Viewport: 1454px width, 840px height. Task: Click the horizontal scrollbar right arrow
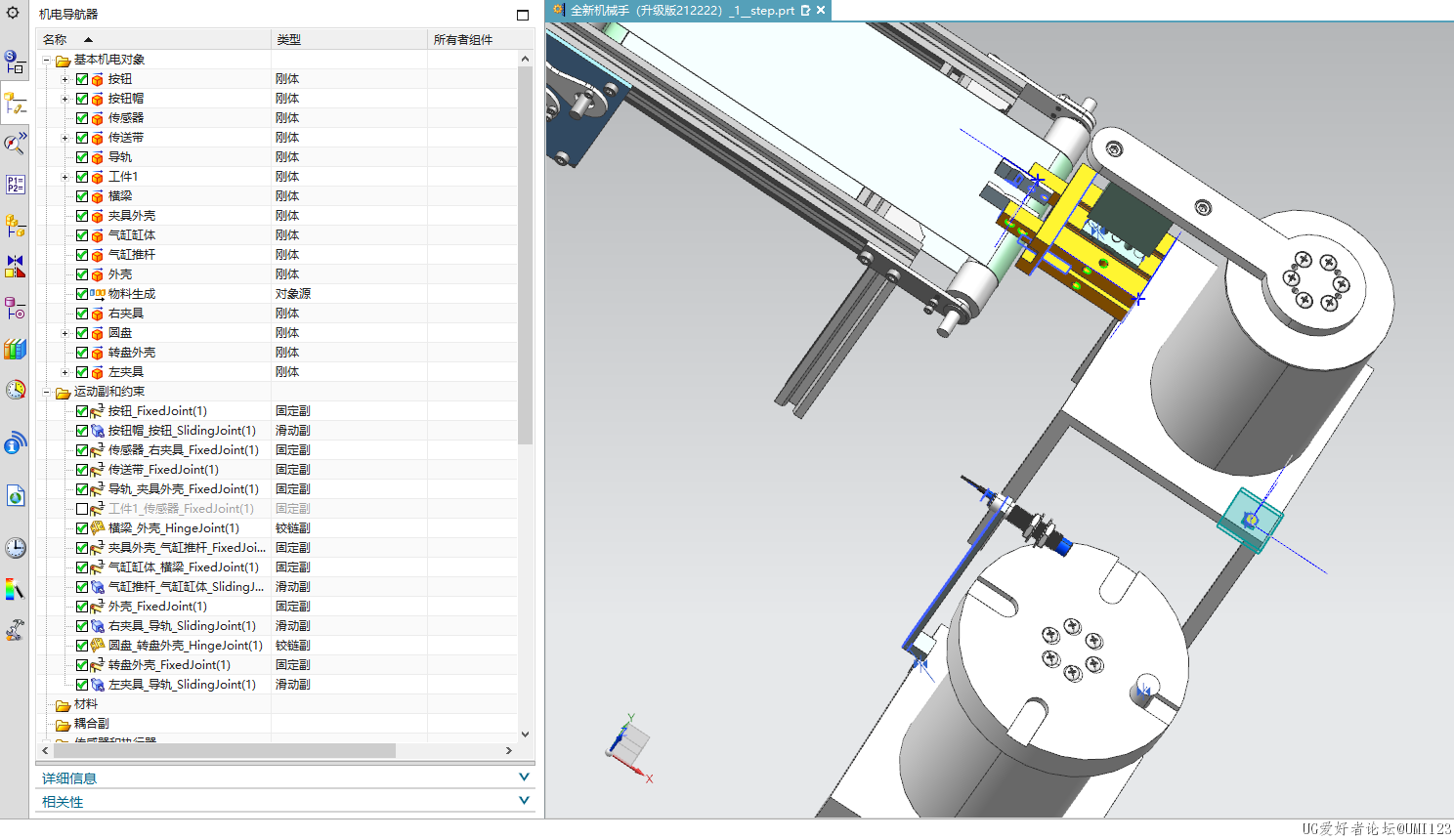point(508,750)
